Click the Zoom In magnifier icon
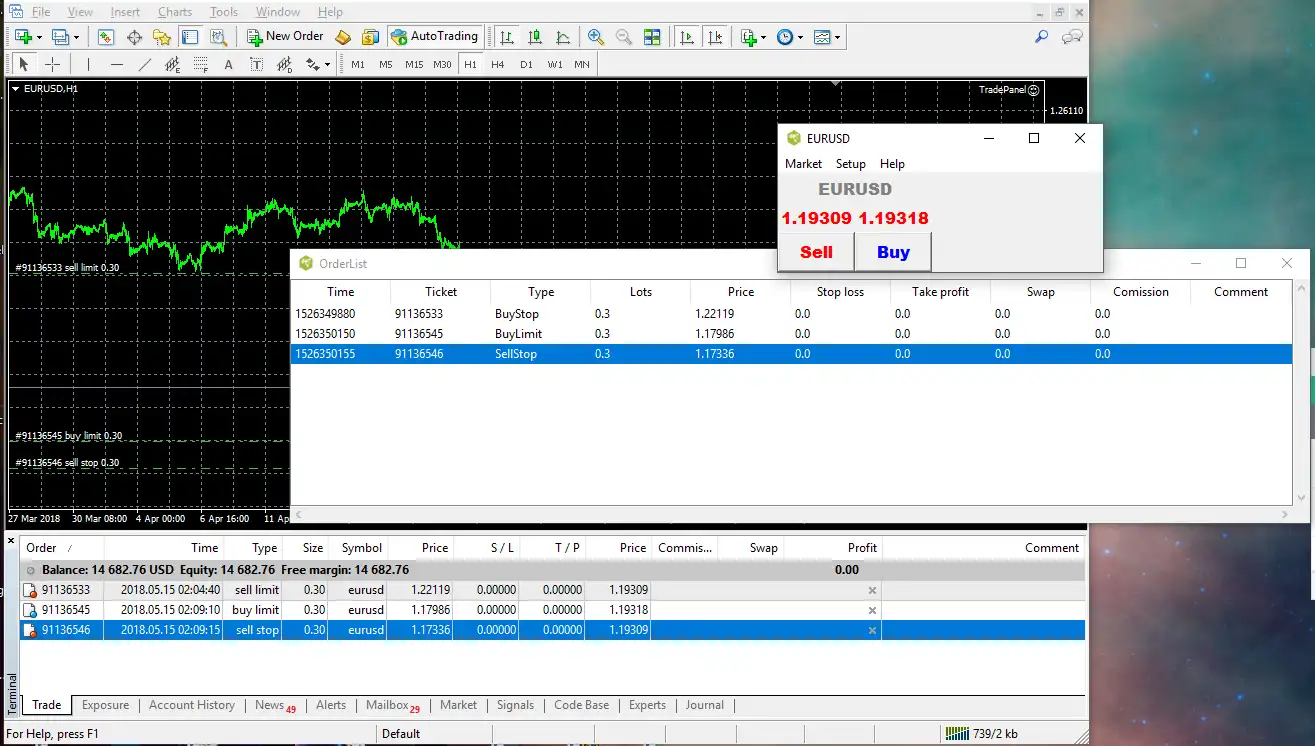This screenshot has height=746, width=1315. point(596,37)
